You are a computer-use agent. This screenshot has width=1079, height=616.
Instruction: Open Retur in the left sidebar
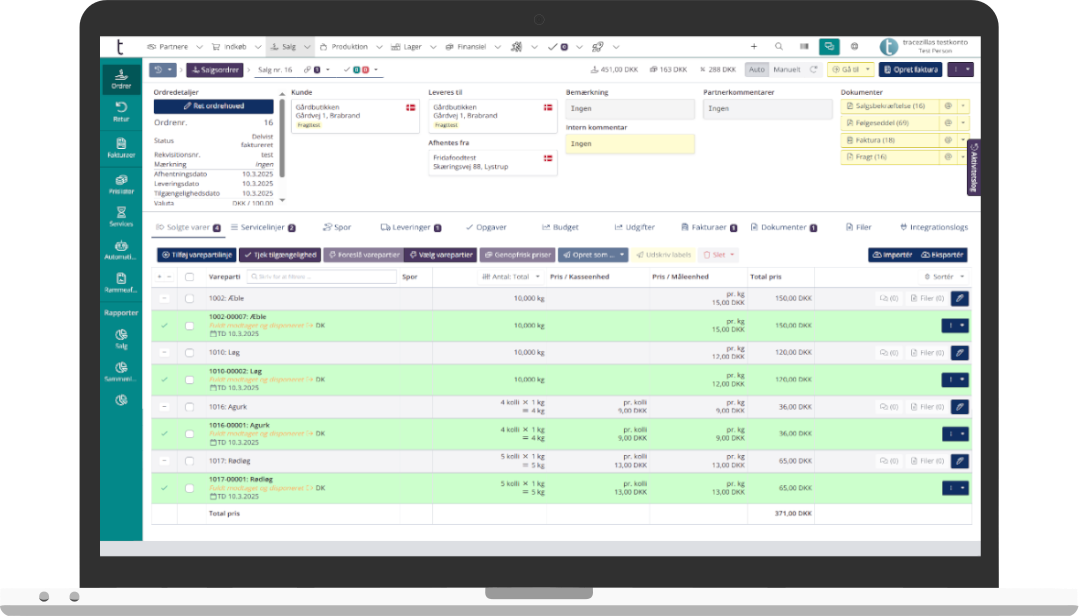point(121,110)
